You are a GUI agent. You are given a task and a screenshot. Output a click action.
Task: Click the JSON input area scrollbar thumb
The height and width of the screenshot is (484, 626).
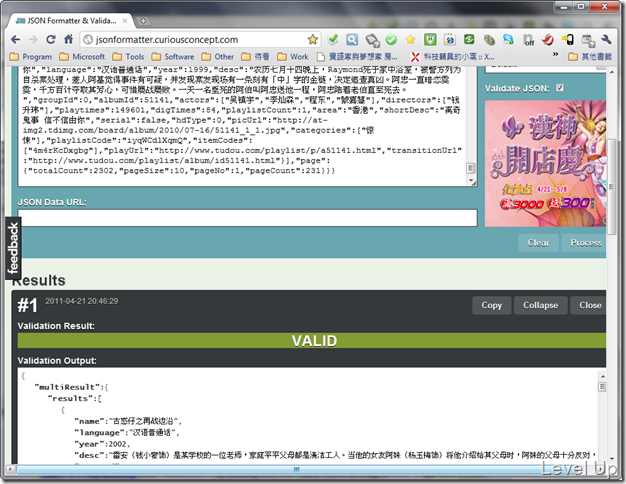pos(471,168)
